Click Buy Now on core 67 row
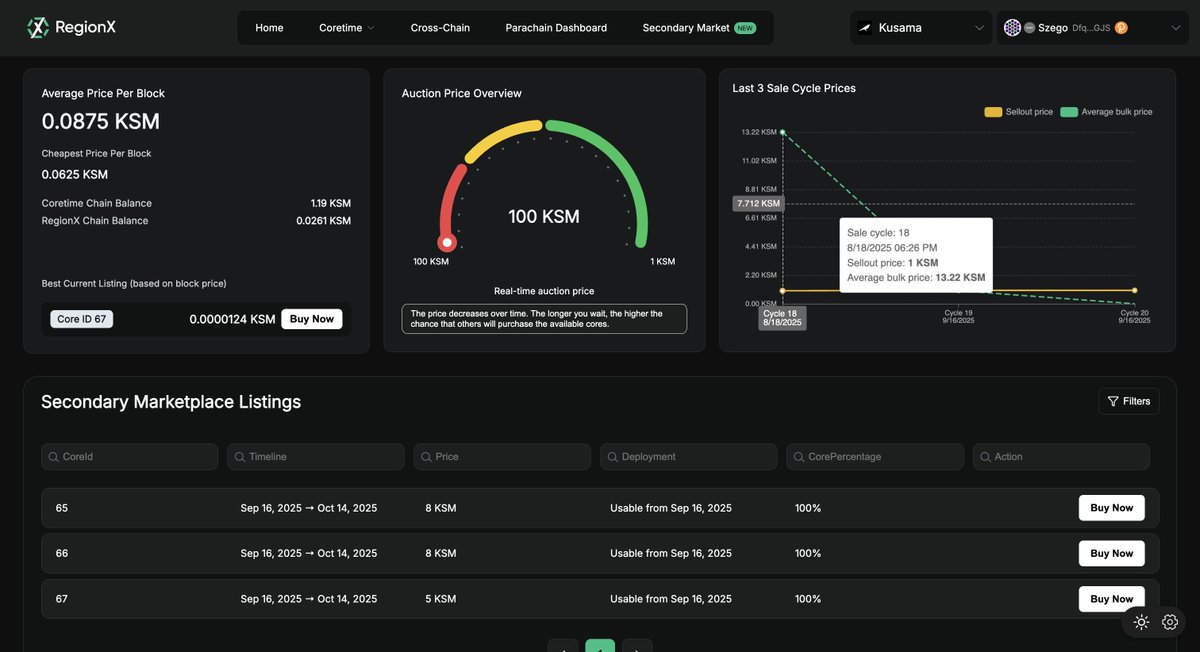The width and height of the screenshot is (1200, 652). [x=1112, y=599]
